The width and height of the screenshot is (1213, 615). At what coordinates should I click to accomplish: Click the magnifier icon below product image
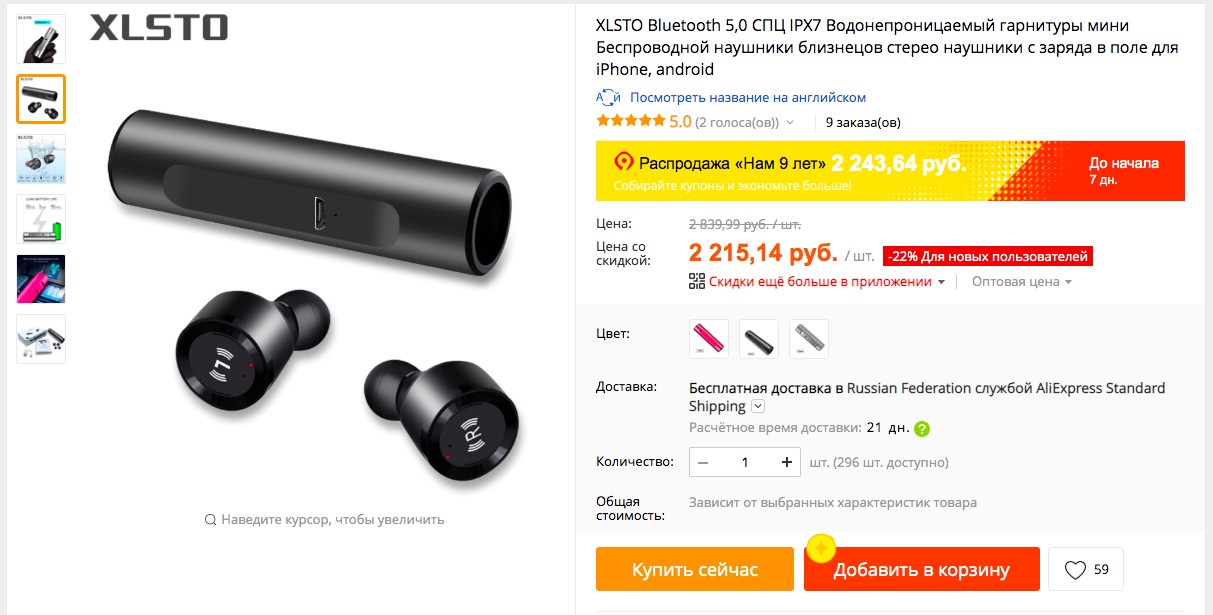pos(210,520)
